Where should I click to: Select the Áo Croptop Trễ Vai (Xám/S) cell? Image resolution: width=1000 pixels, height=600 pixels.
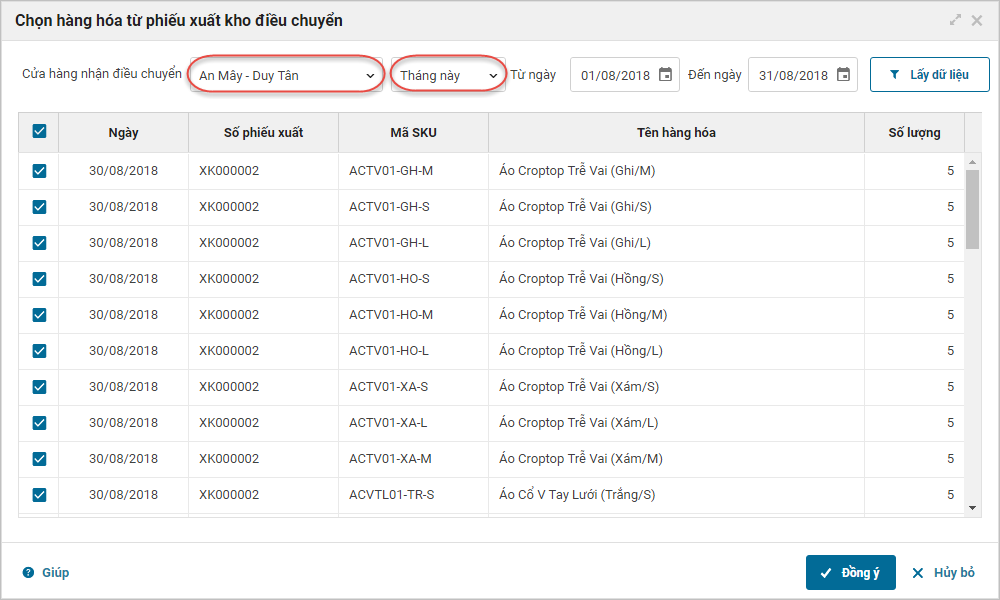click(x=676, y=387)
